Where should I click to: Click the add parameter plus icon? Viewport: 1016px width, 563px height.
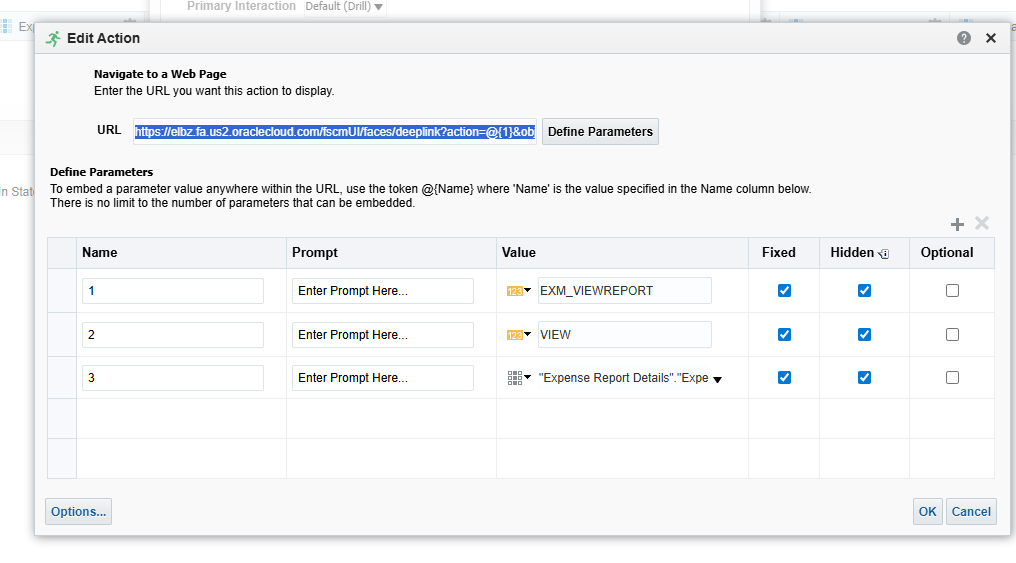click(957, 224)
